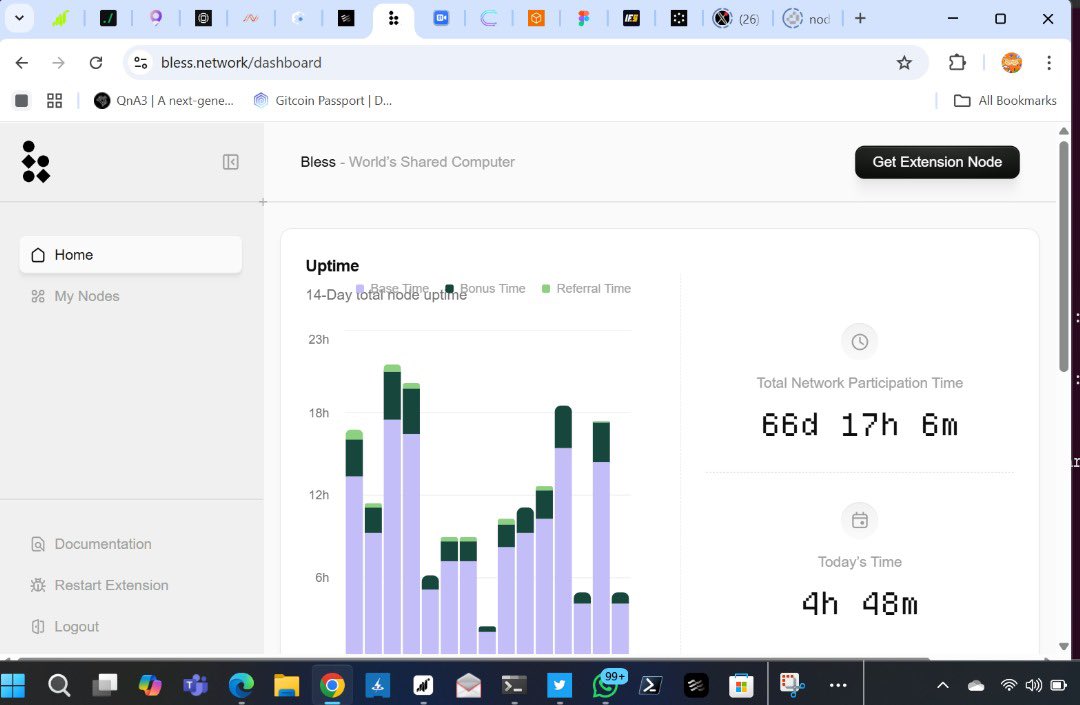
Task: Open All Bookmarks folder
Action: point(1005,101)
